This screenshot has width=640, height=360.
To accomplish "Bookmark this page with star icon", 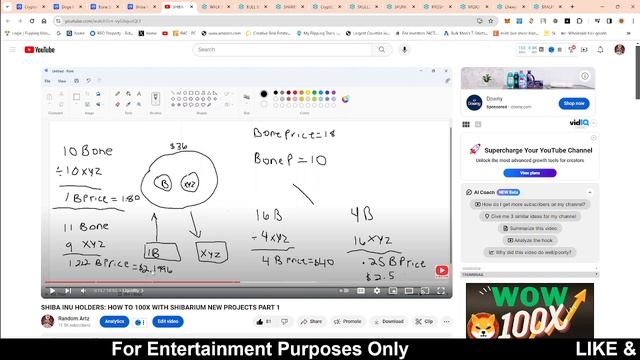I will tap(491, 21).
